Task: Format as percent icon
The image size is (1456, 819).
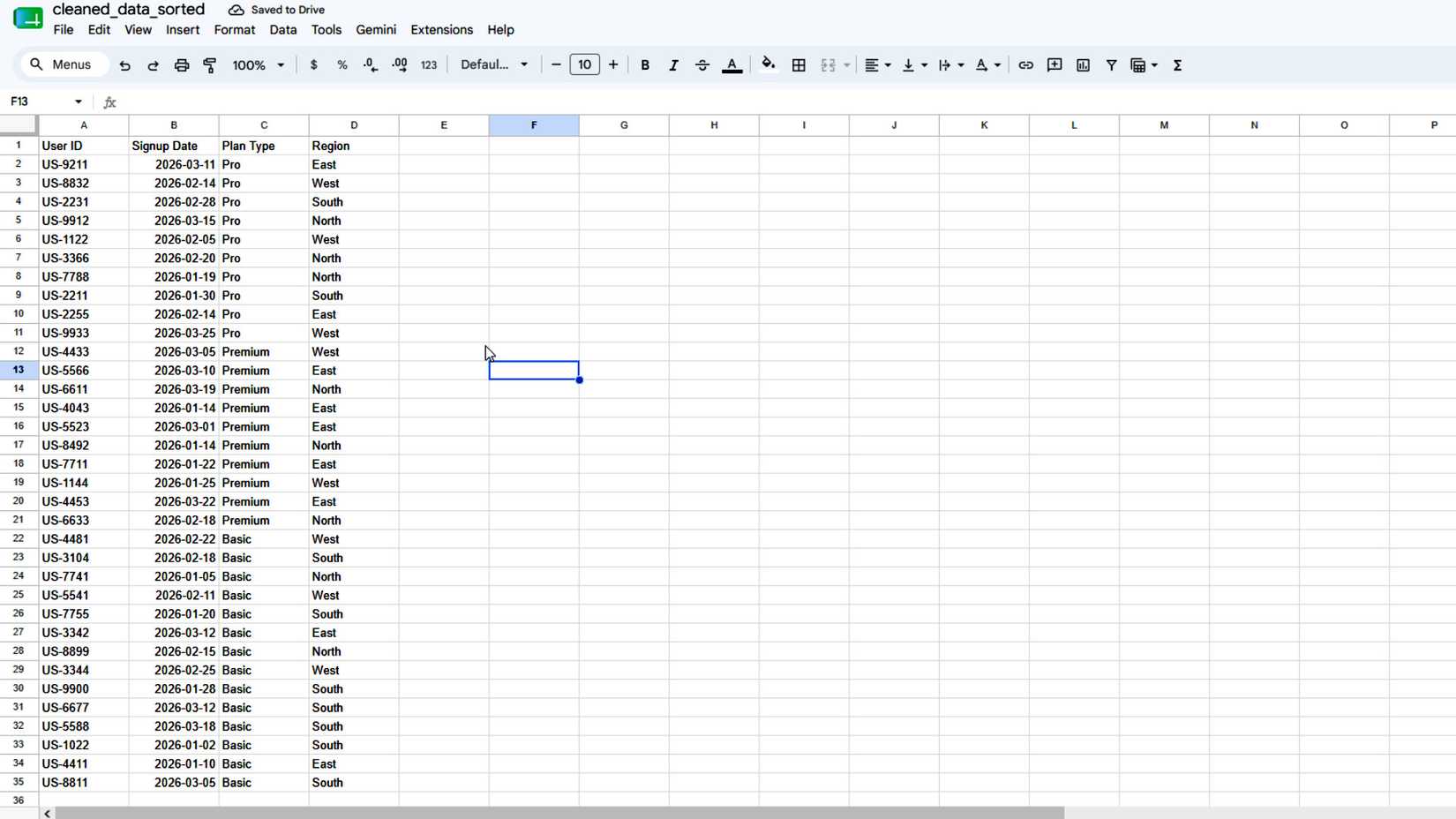Action: [342, 65]
